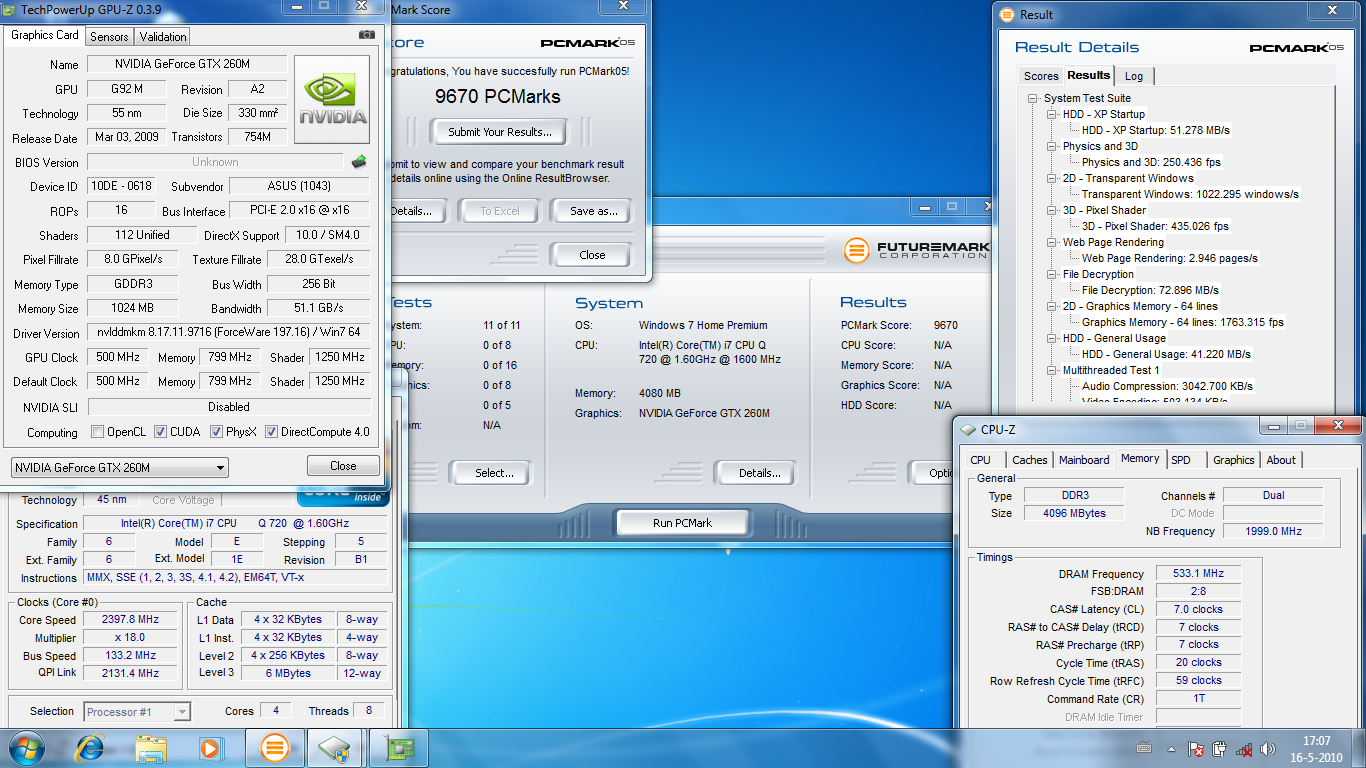This screenshot has width=1366, height=768.
Task: Click the Result window title bar icon
Action: 1007,15
